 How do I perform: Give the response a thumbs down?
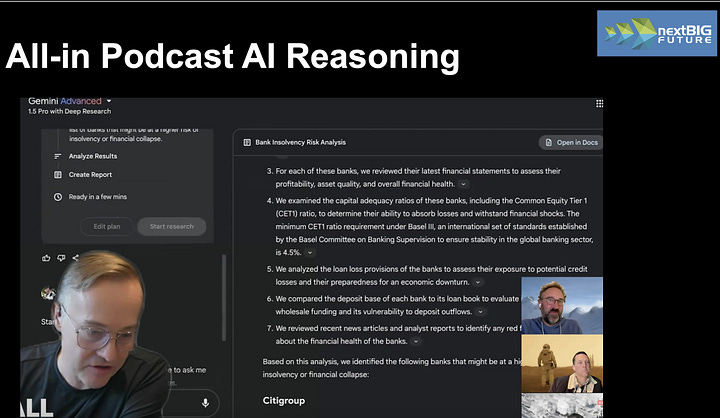[61, 258]
